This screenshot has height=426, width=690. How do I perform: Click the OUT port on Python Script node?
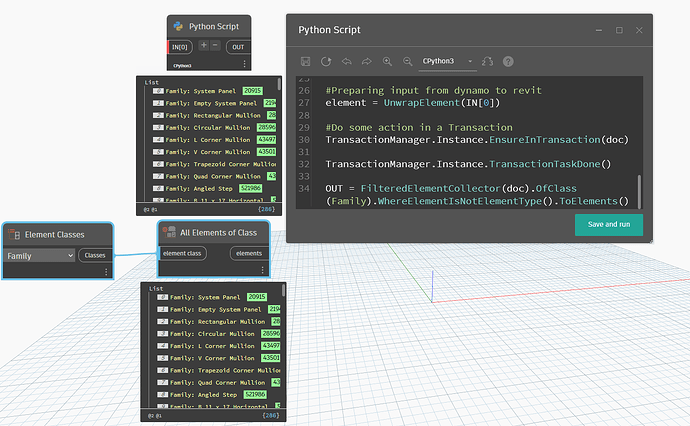coord(237,47)
